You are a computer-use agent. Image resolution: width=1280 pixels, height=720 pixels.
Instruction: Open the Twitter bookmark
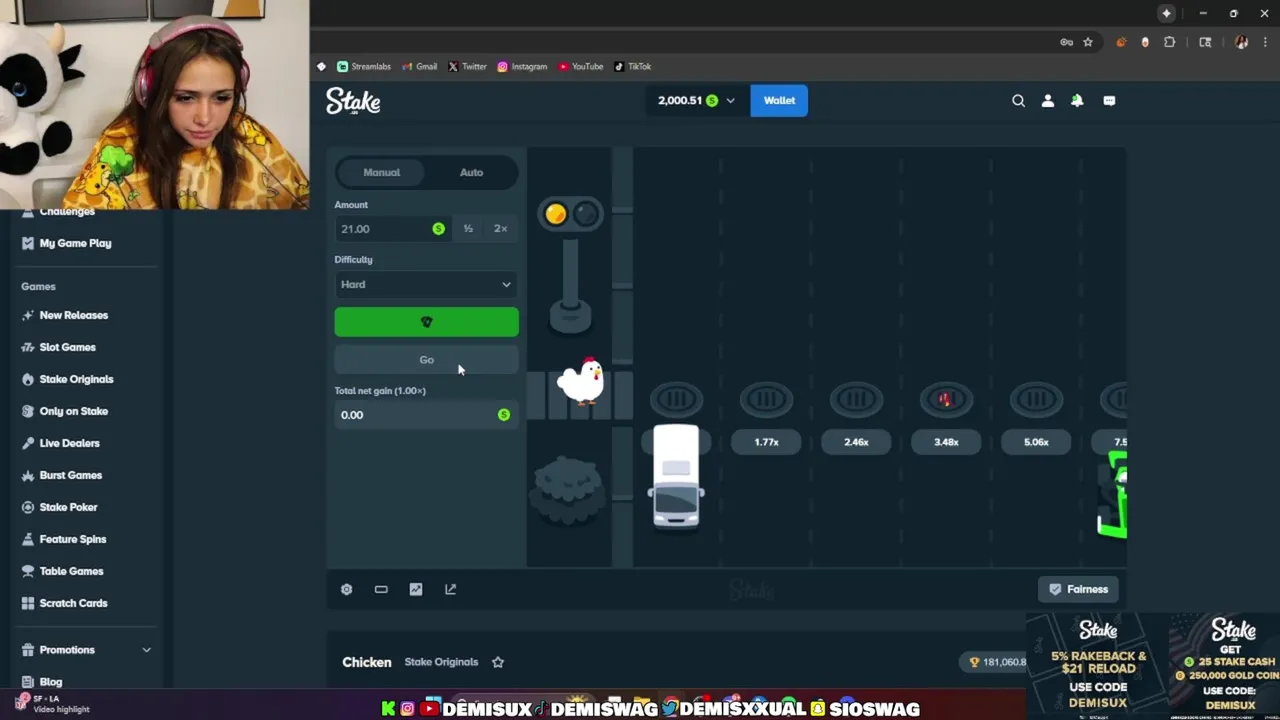click(467, 66)
